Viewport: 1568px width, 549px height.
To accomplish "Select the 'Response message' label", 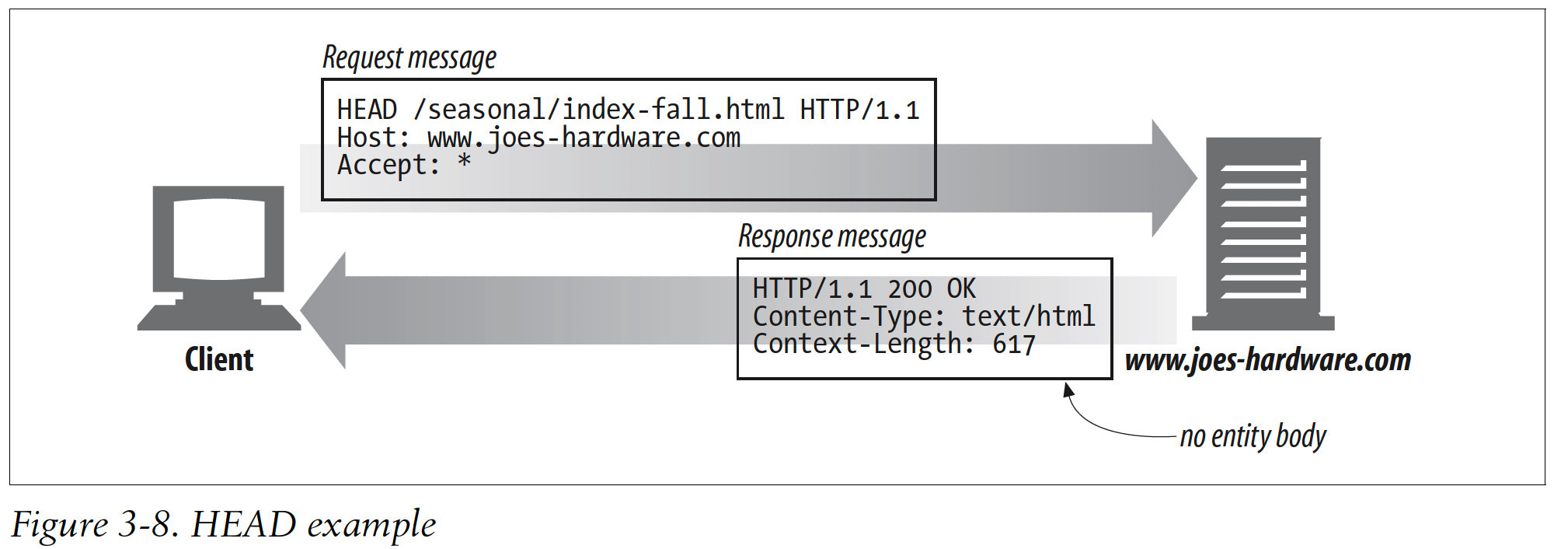I will [x=832, y=237].
